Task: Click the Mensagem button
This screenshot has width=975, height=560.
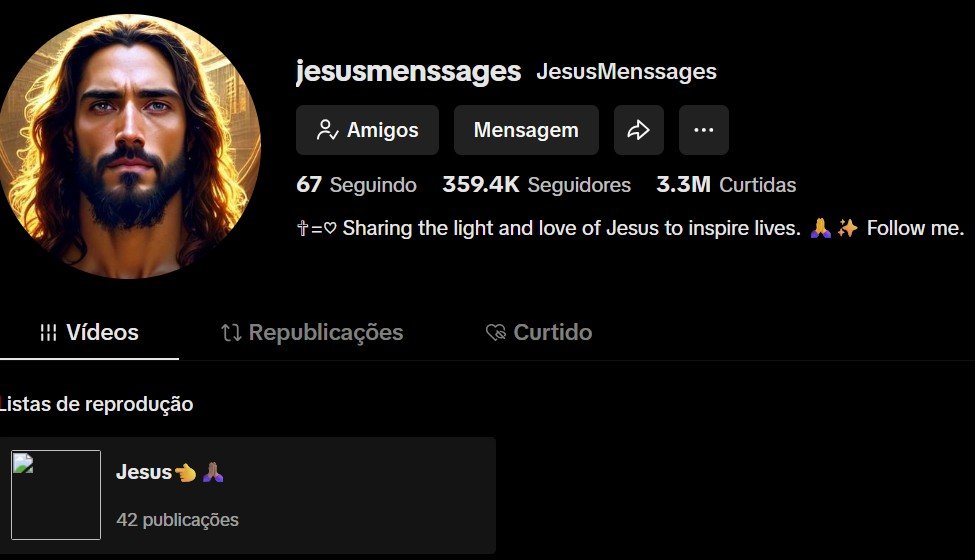Action: [x=526, y=130]
